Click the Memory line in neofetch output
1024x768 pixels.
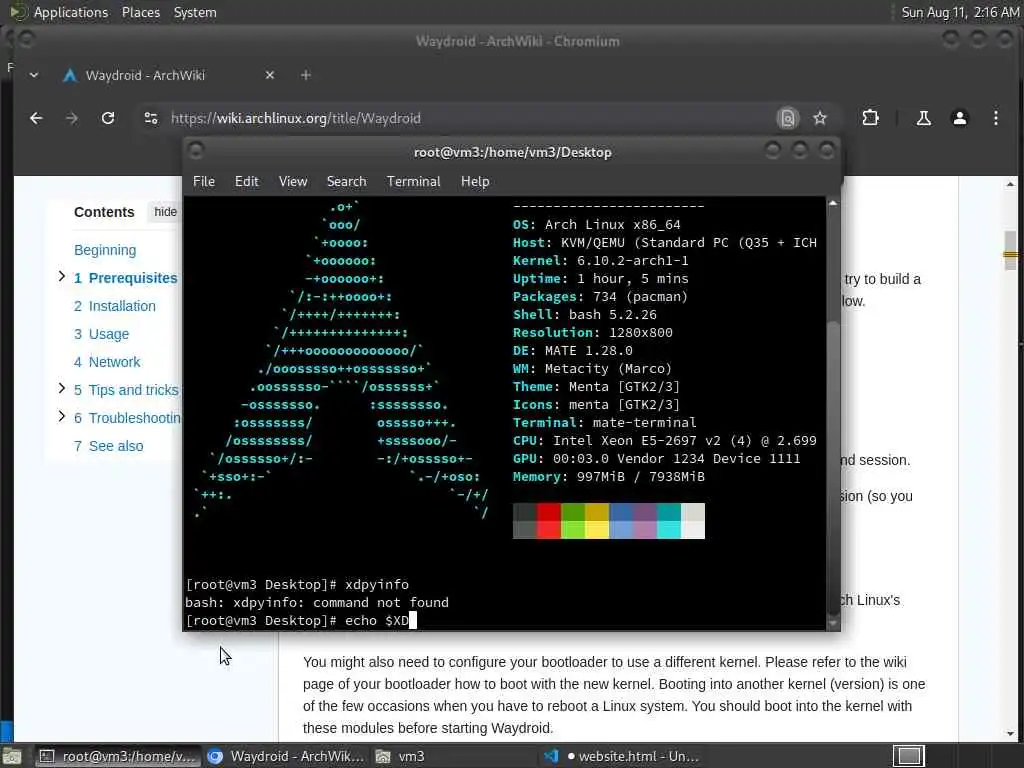click(x=609, y=477)
